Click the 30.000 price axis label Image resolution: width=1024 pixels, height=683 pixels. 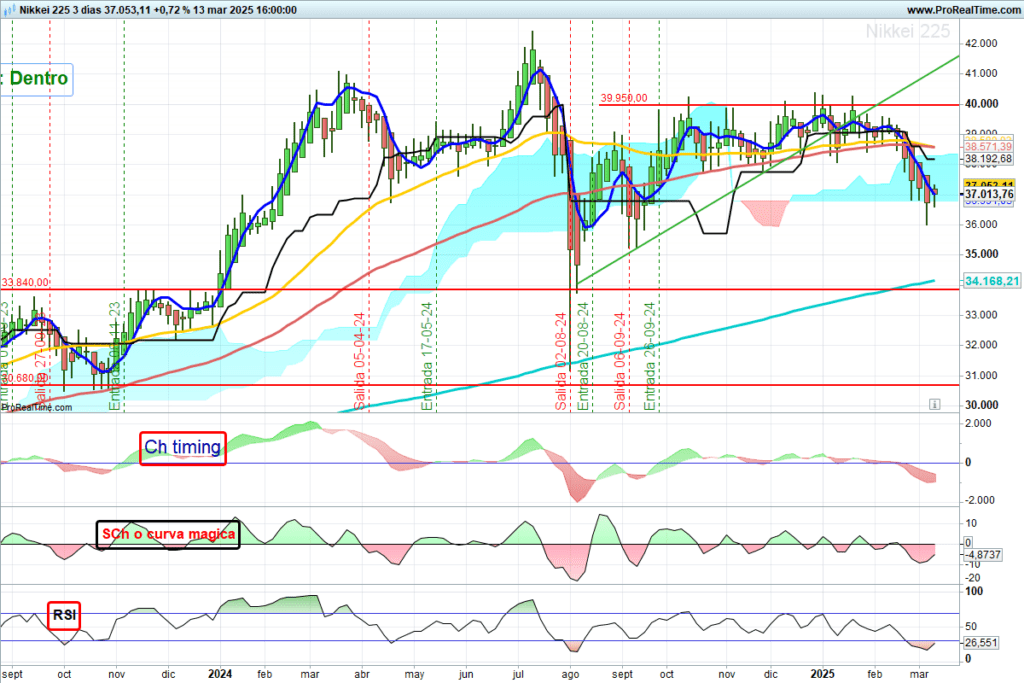tap(981, 405)
